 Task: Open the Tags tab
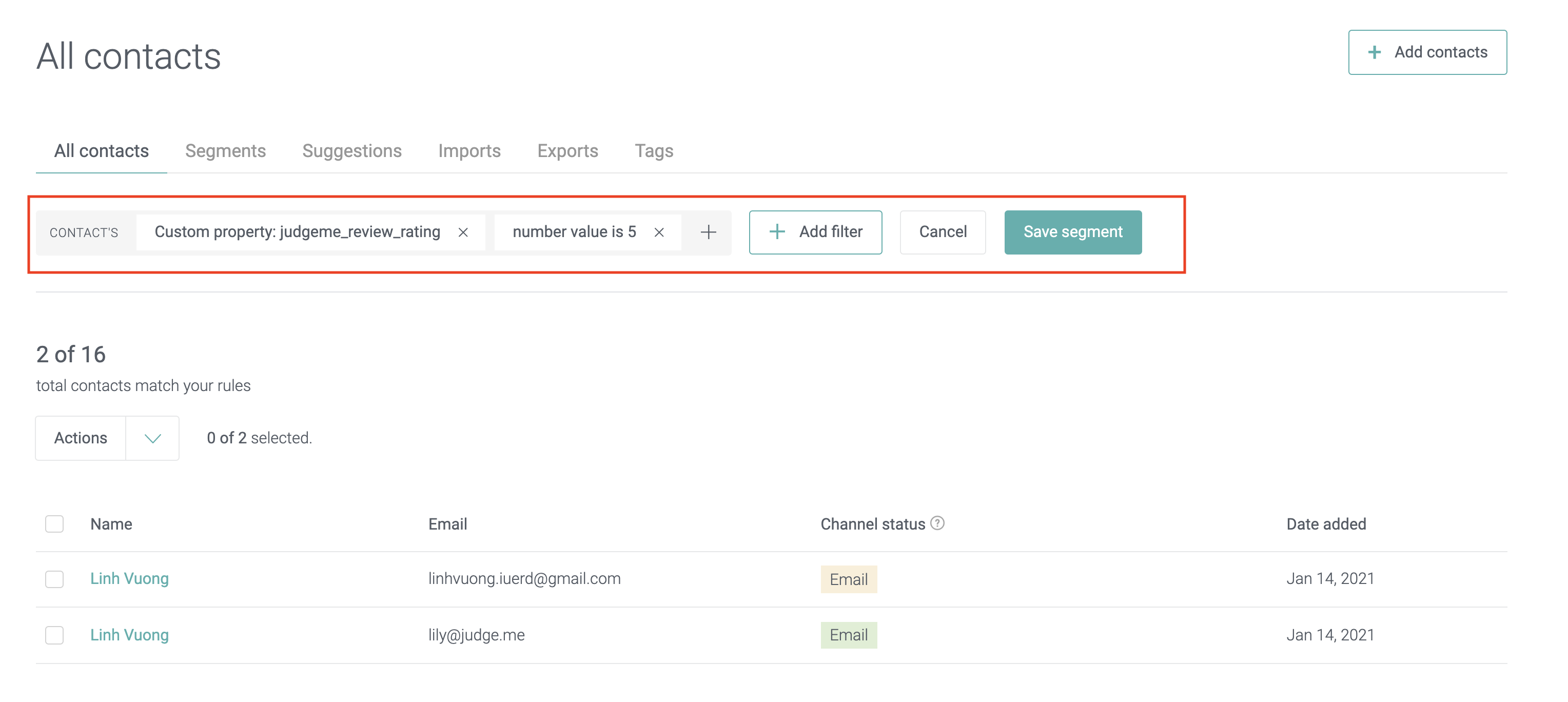(654, 151)
